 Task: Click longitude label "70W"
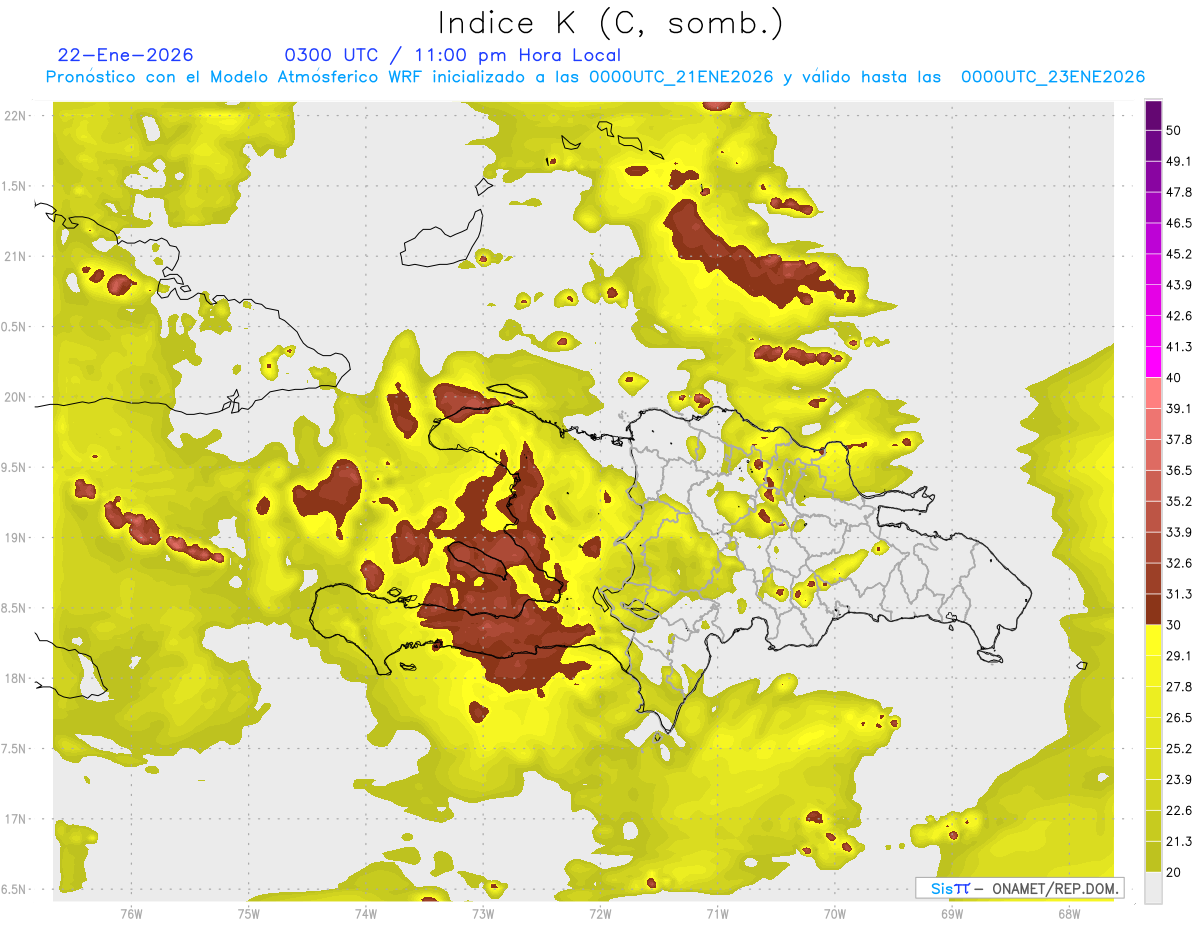[x=835, y=912]
